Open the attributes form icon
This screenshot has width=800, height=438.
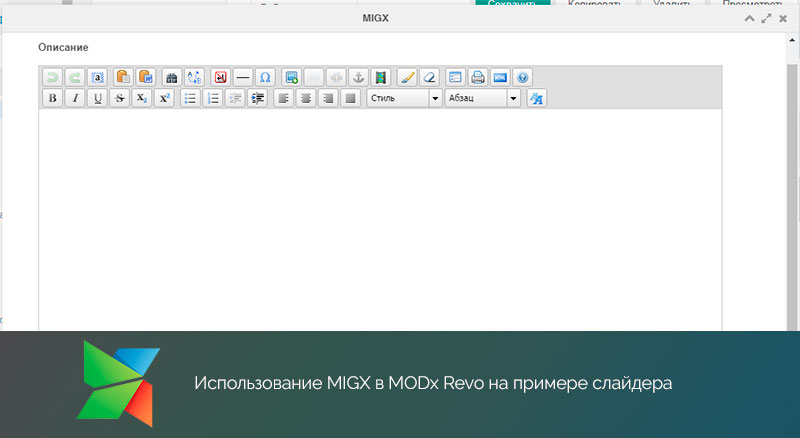click(455, 77)
